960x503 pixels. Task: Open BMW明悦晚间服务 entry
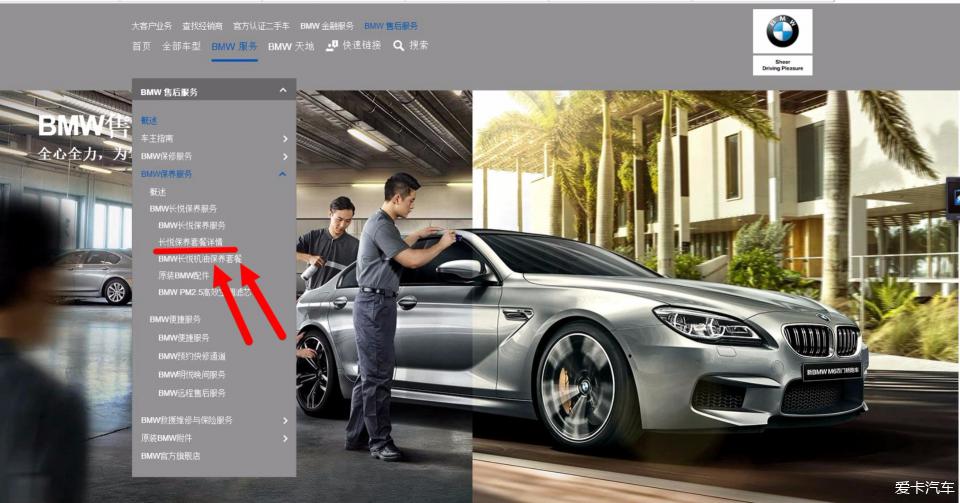(x=192, y=374)
